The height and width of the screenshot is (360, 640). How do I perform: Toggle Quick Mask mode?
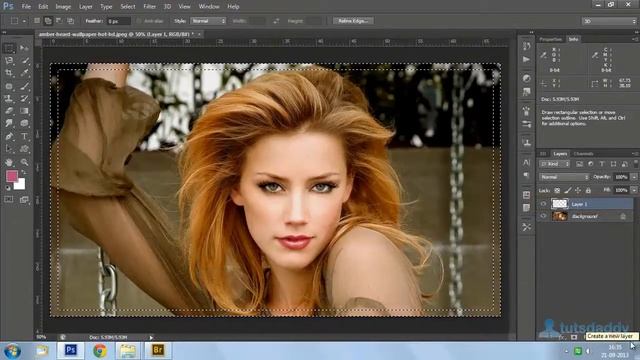tap(9, 200)
